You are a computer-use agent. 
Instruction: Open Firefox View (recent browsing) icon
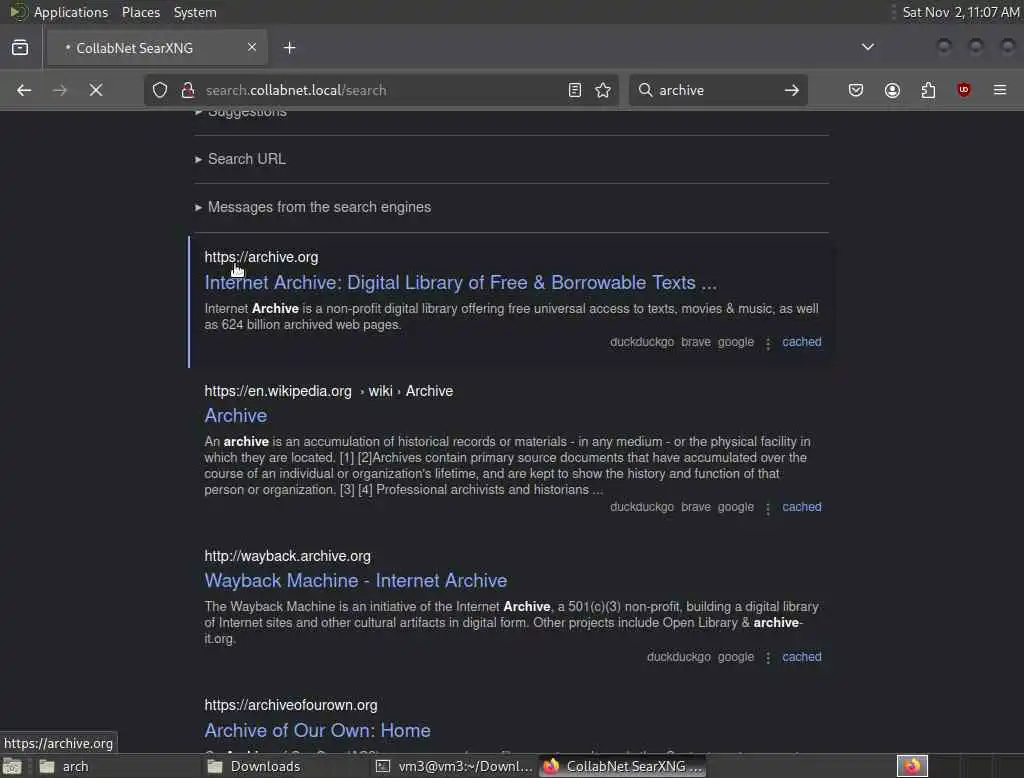(x=20, y=48)
